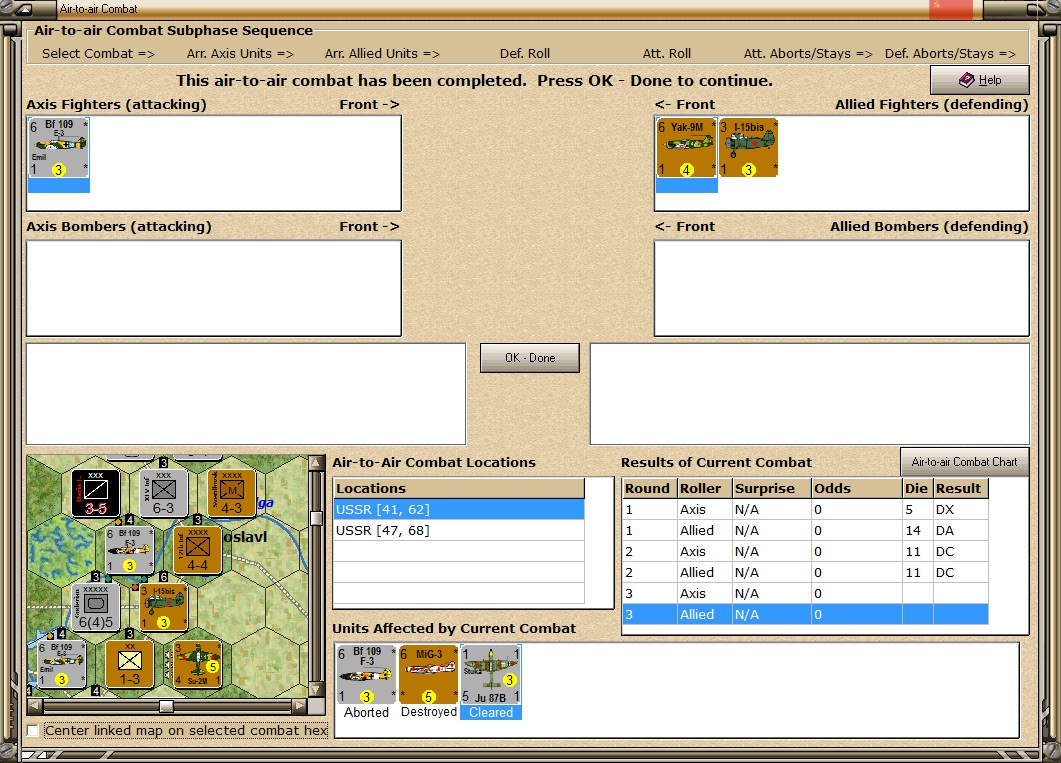Select the 1-3 division counter on map
This screenshot has width=1061, height=763.
click(129, 664)
